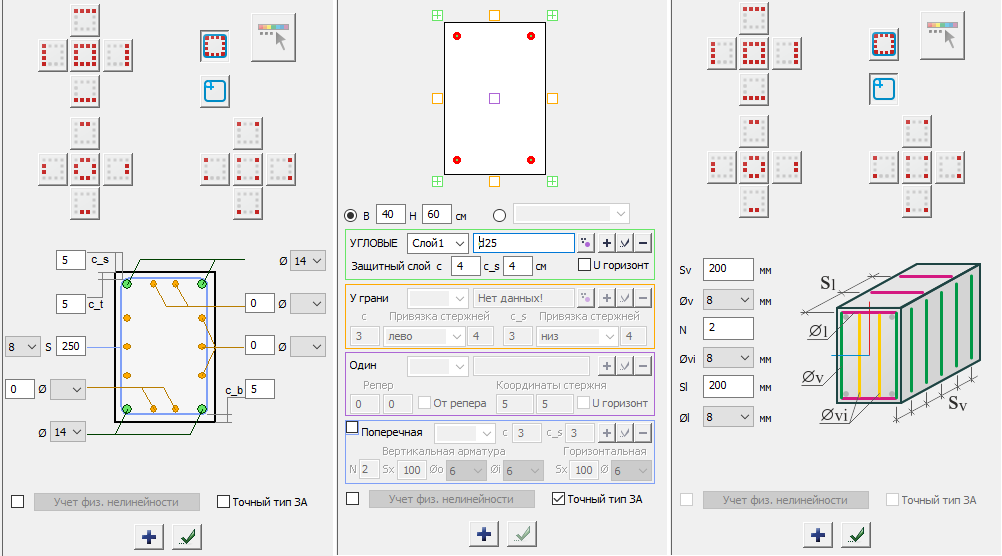1002x556 pixels.
Task: Click the green checkmark button in the right panel
Action: (x=853, y=535)
